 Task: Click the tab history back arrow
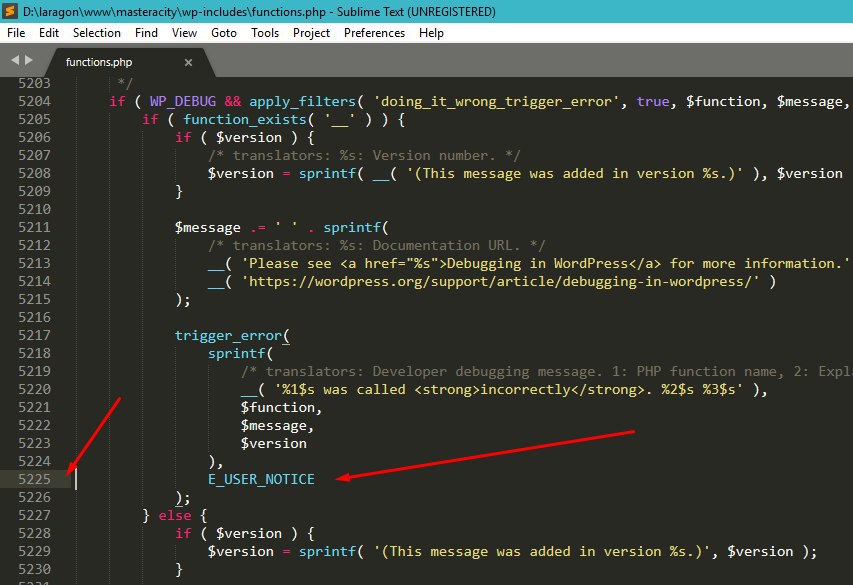15,60
